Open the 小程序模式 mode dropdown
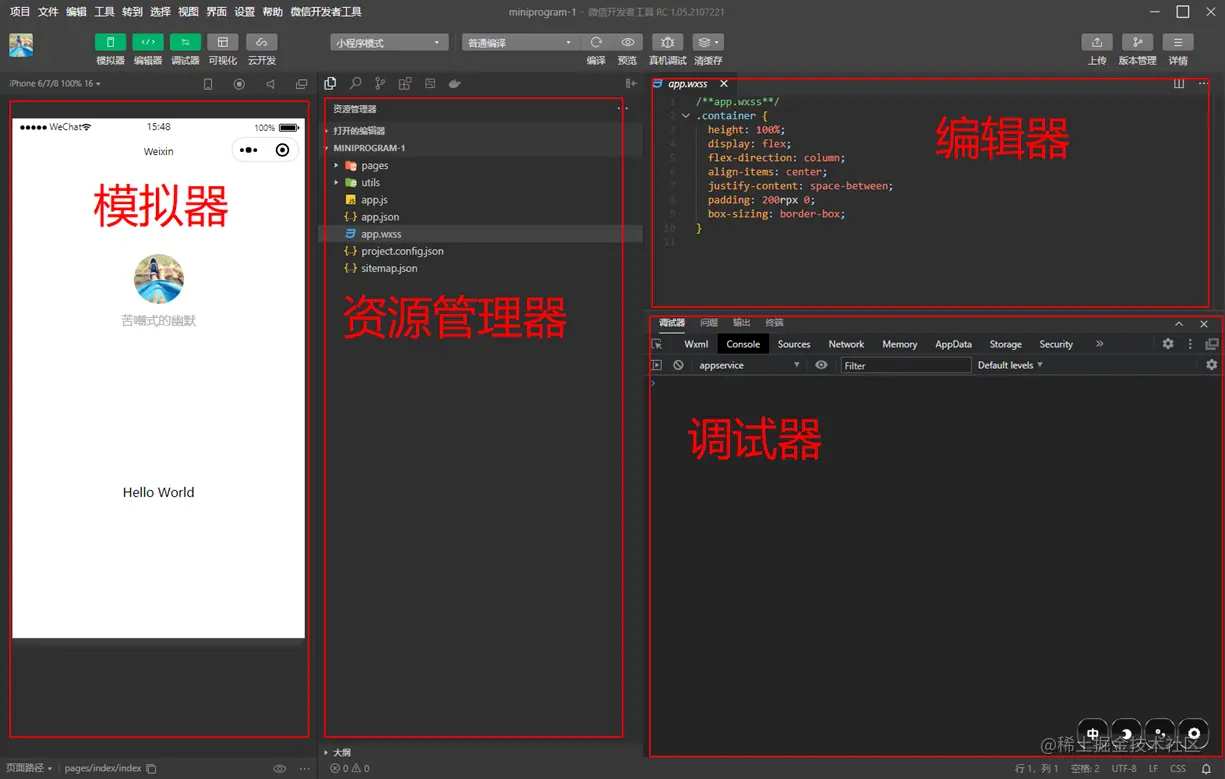1225x779 pixels. click(388, 43)
